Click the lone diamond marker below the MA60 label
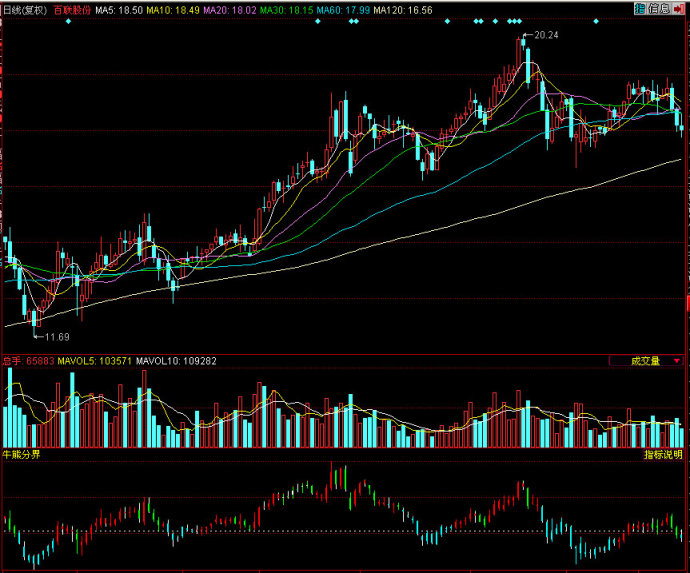This screenshot has height=573, width=690. (318, 21)
